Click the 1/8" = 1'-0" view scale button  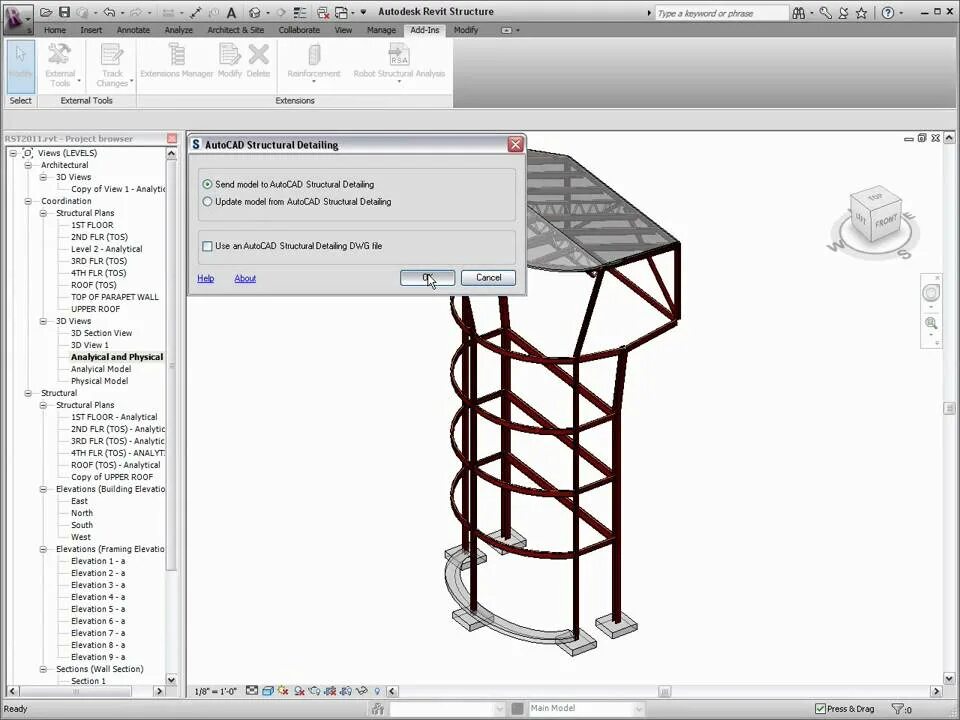click(x=216, y=691)
